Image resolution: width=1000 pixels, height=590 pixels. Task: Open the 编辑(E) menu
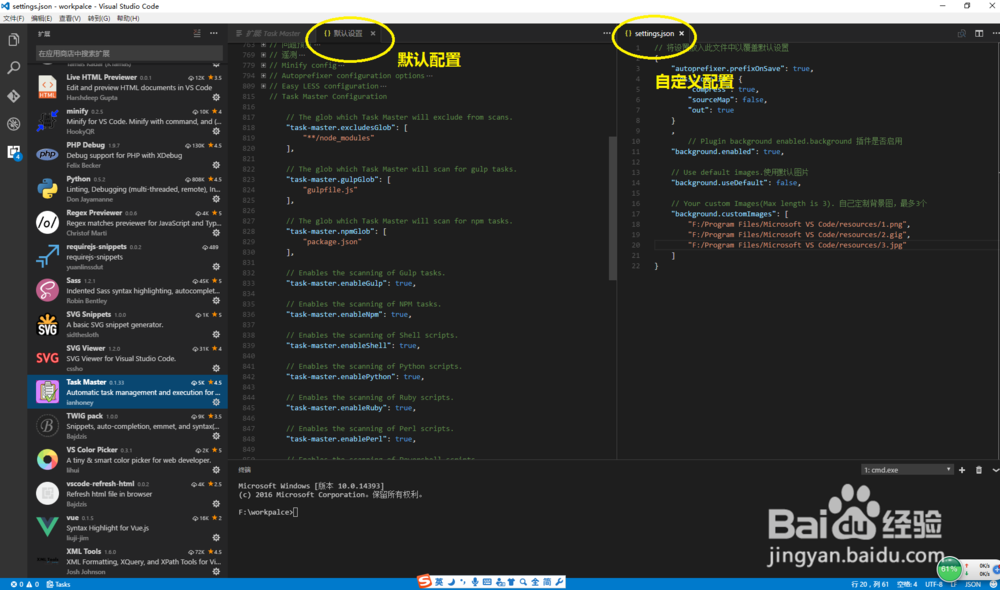[x=41, y=18]
